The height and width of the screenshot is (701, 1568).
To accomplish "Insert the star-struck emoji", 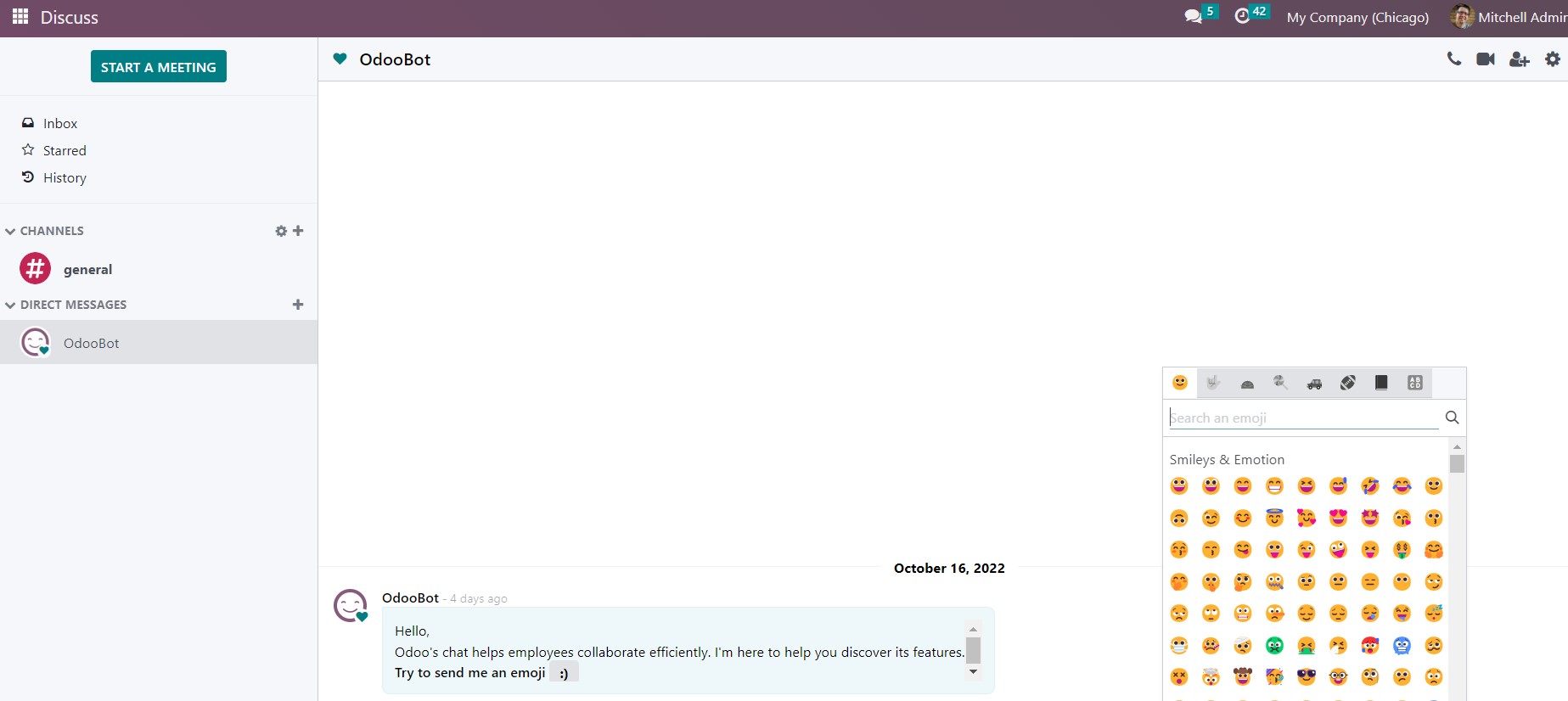I will pyautogui.click(x=1370, y=518).
